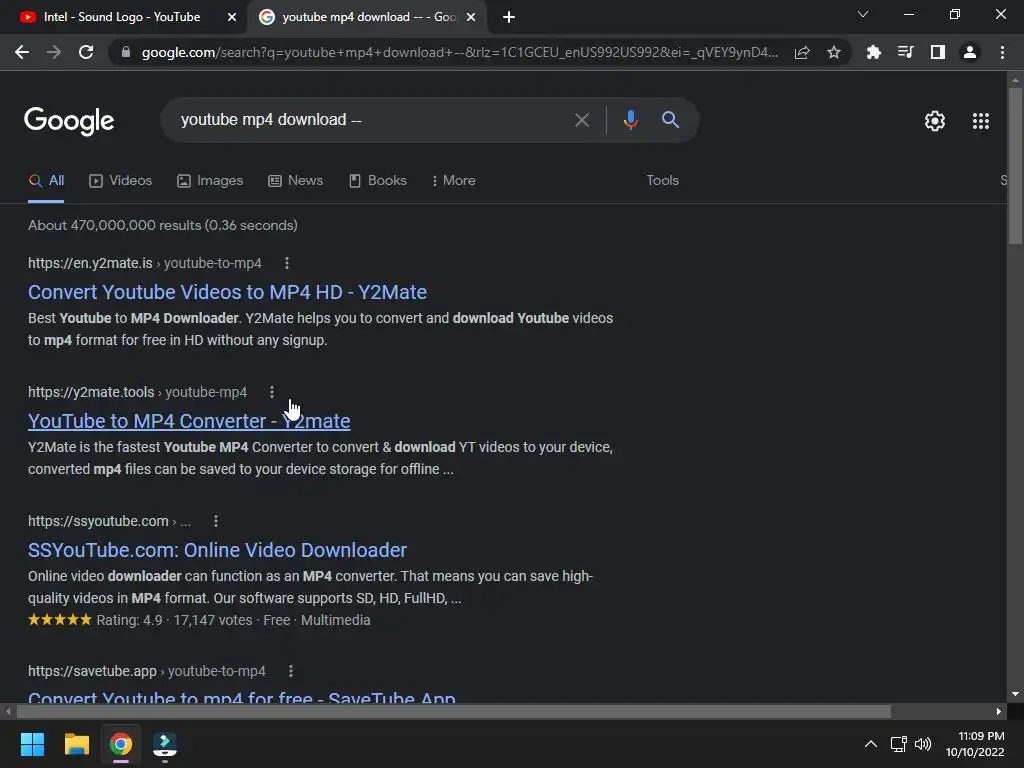
Task: Switch to the Intel - Sound Logo YouTube tab
Action: (121, 17)
